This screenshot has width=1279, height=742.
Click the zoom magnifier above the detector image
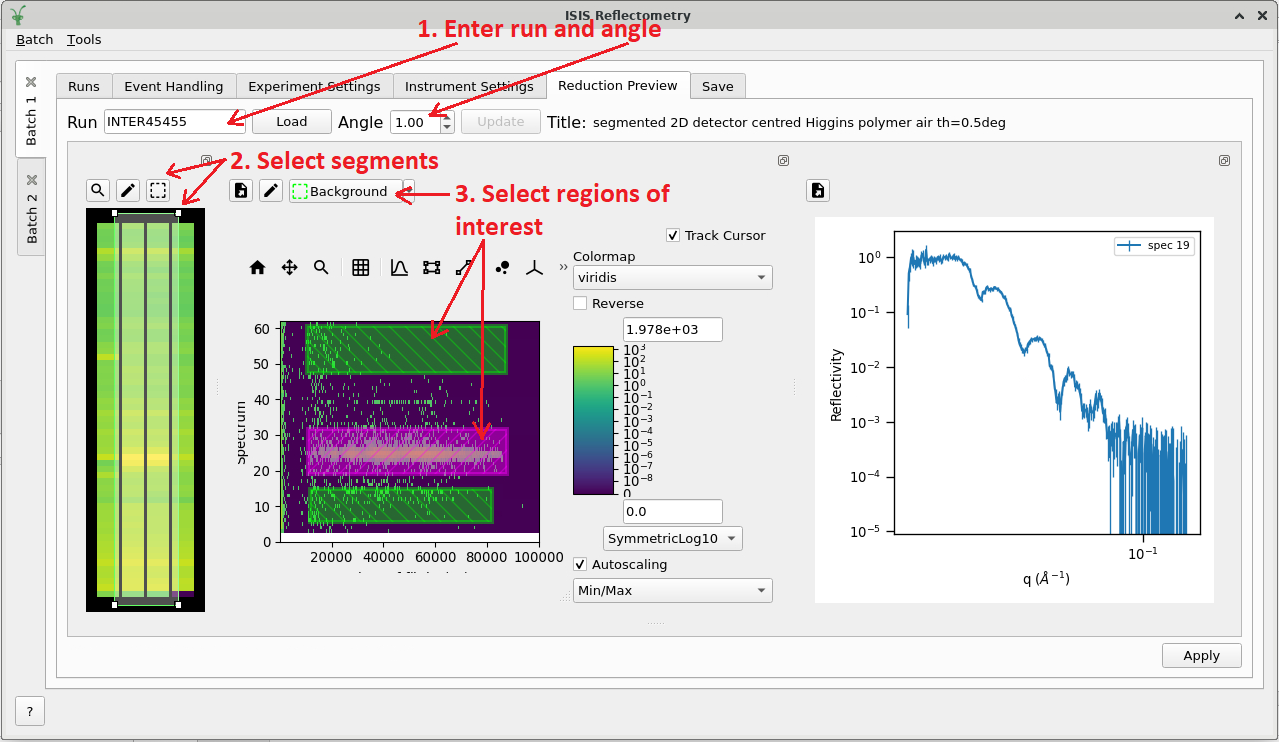point(98,190)
